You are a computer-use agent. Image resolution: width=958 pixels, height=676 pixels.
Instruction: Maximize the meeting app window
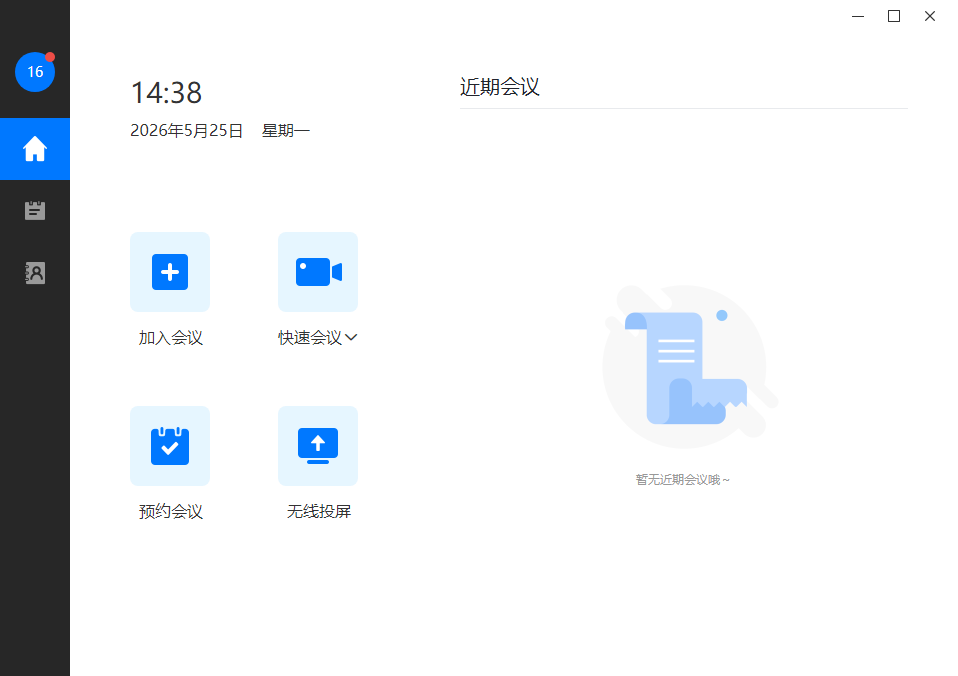[x=894, y=17]
